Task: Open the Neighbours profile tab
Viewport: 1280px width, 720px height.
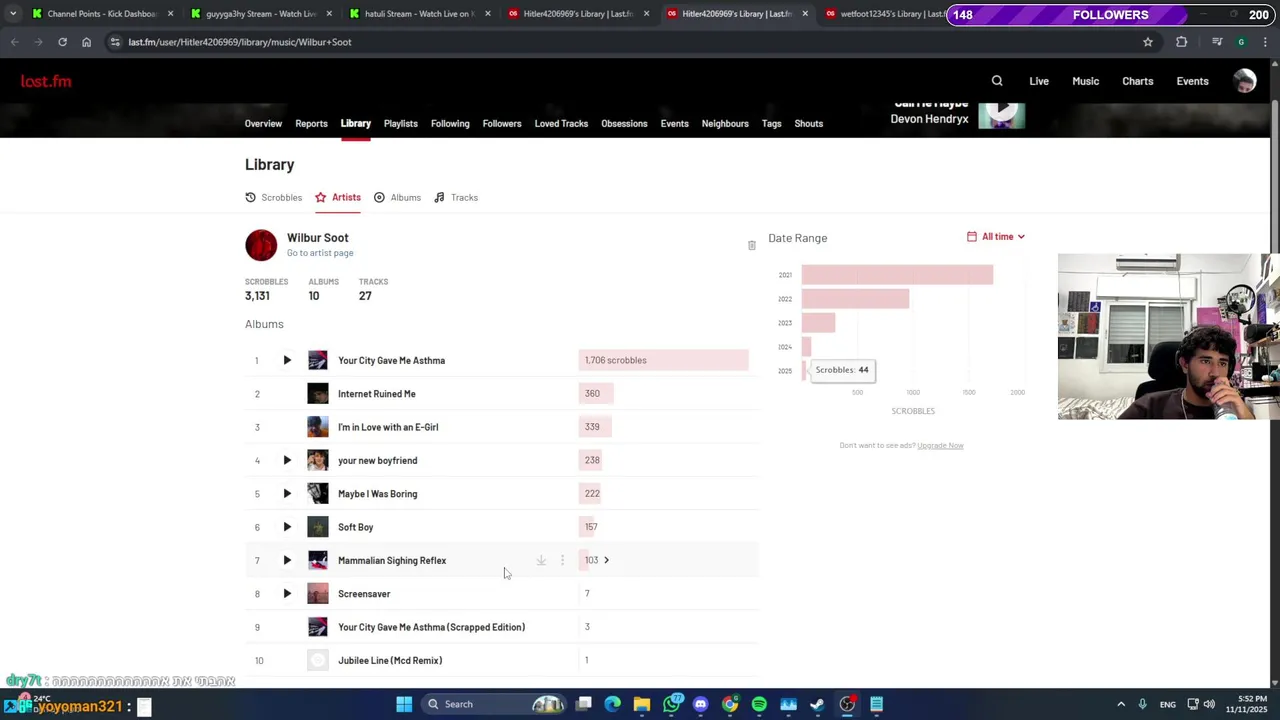Action: (725, 123)
